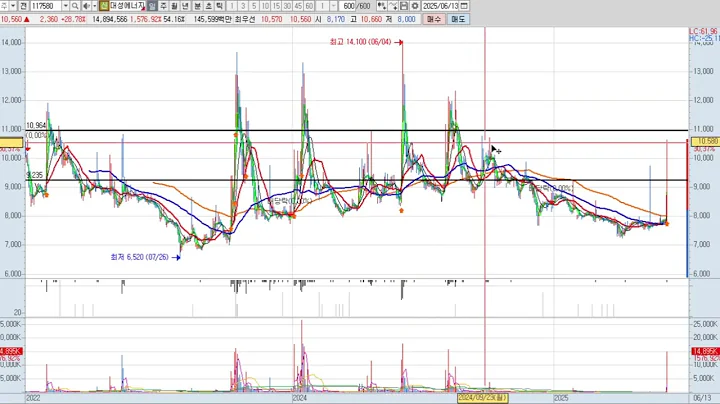Choose the 45 interval button
Viewport: 720px width, 404px height.
coord(298,6)
